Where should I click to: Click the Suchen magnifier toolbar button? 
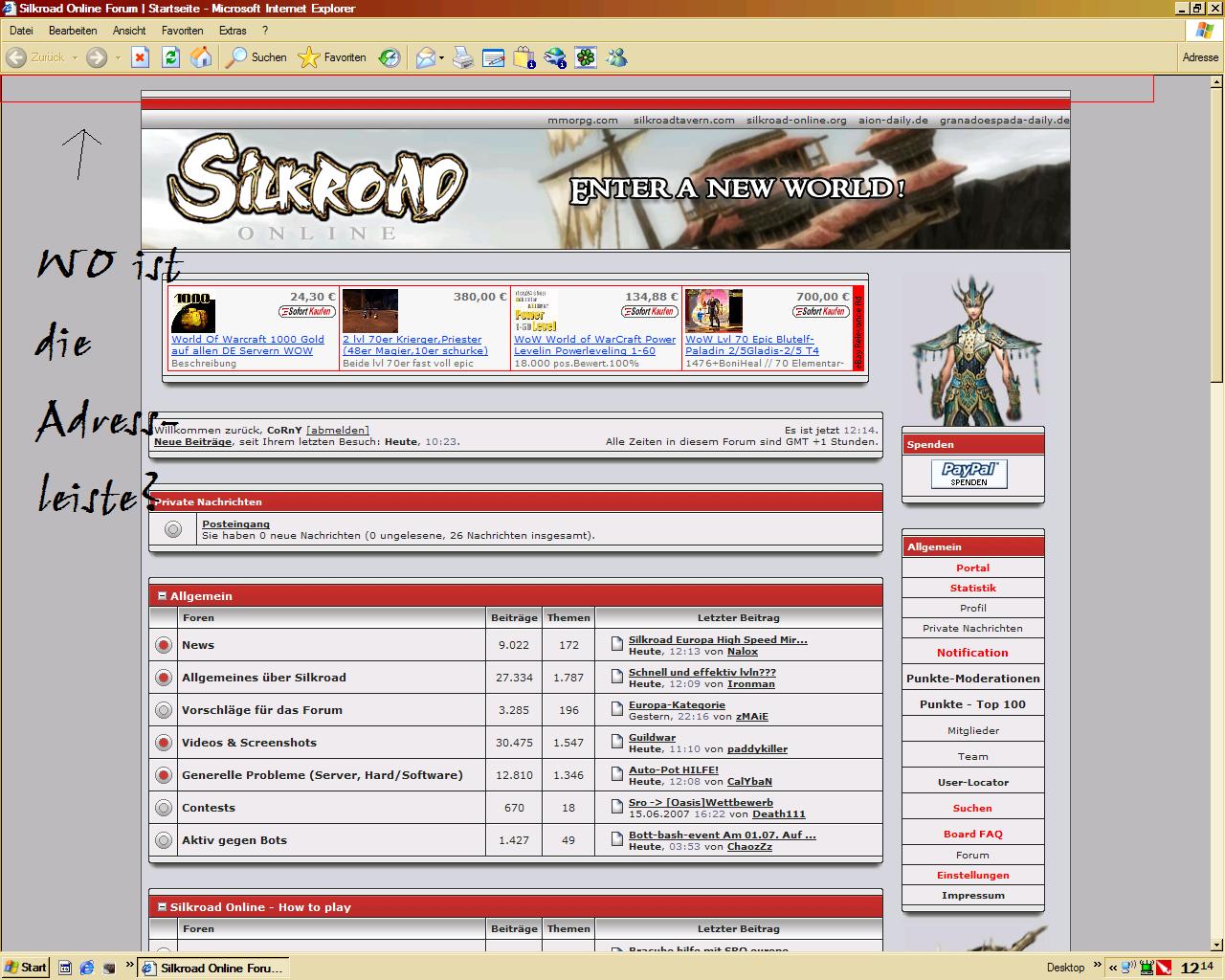(256, 57)
